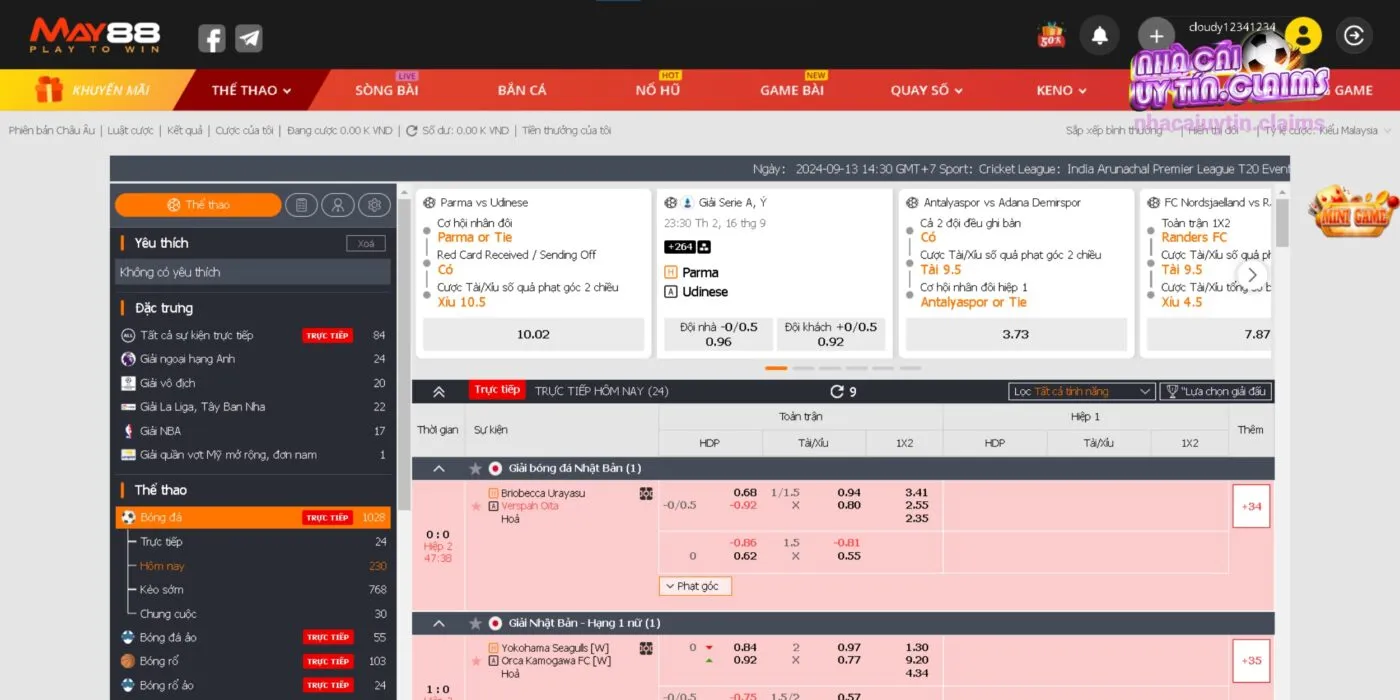Screen dimensions: 1400x700
Task: Refresh the live events list
Action: click(837, 392)
